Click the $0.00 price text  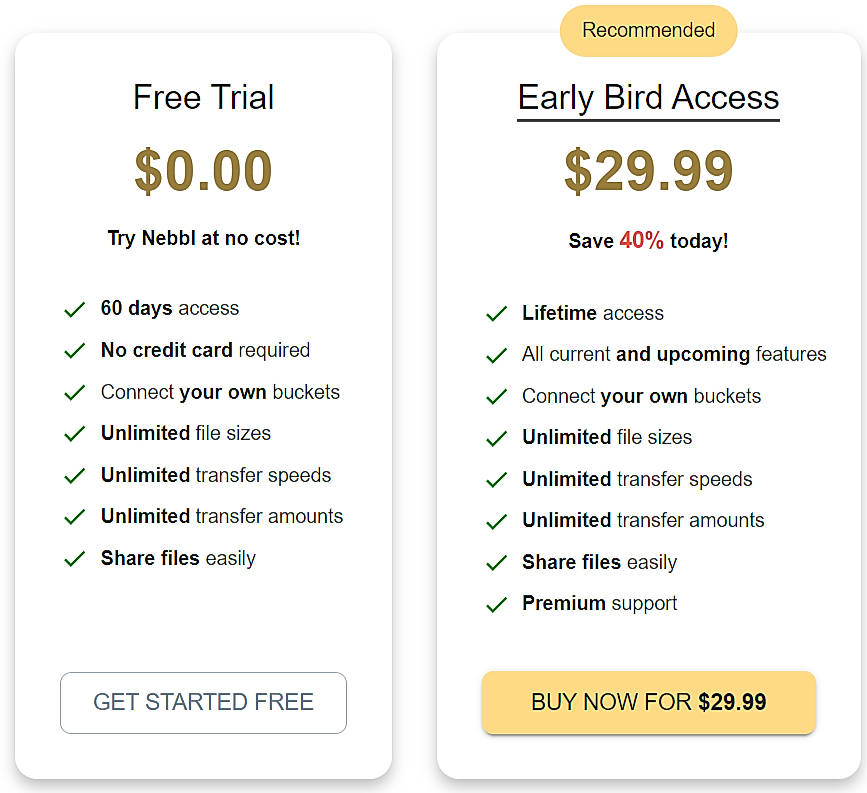[203, 170]
